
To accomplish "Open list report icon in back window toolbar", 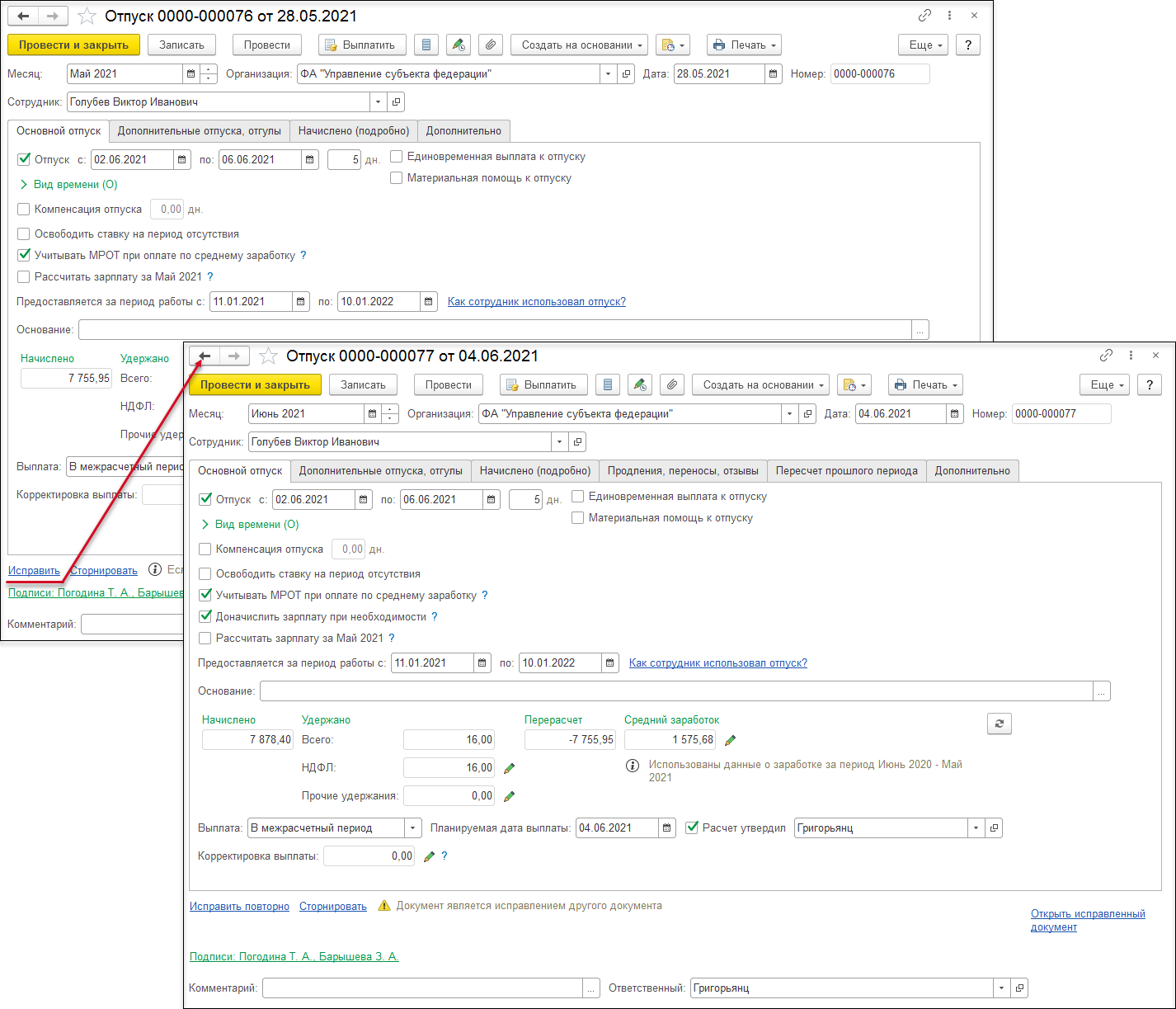I will pos(426,45).
